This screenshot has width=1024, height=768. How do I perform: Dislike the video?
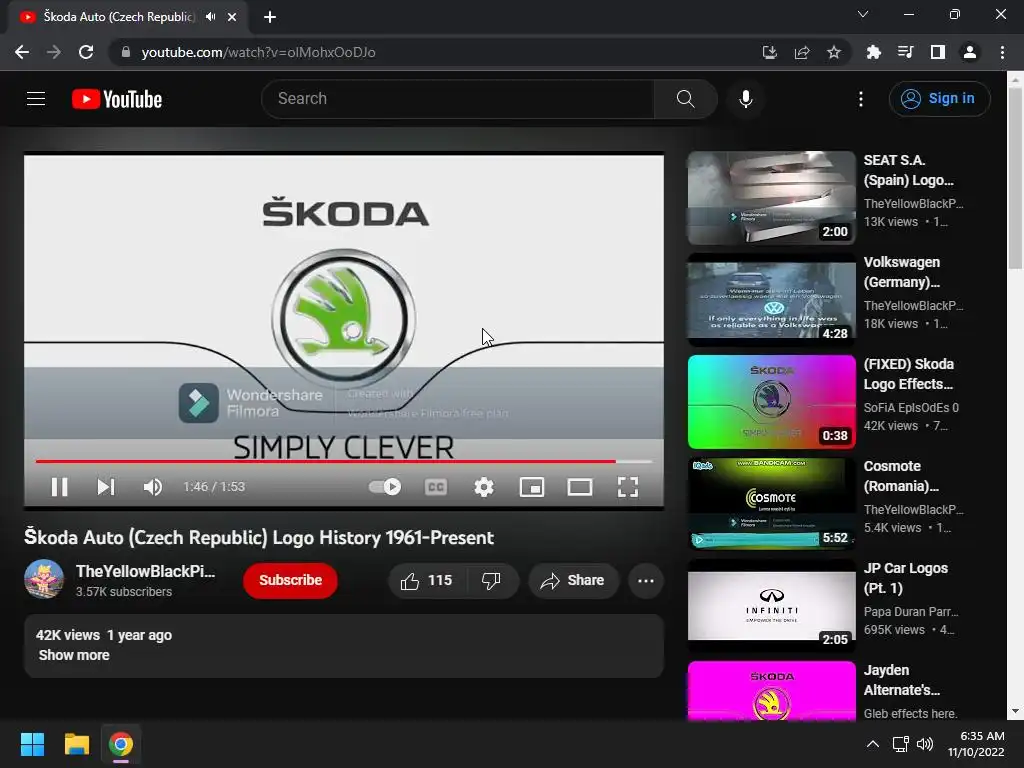point(491,580)
